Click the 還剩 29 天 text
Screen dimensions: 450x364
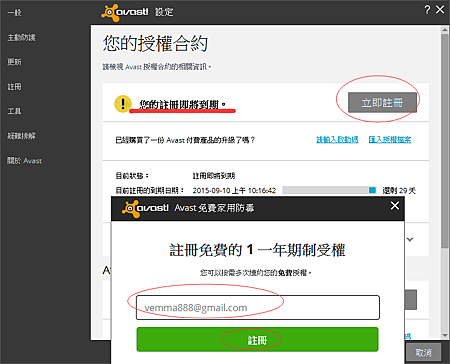[x=399, y=190]
